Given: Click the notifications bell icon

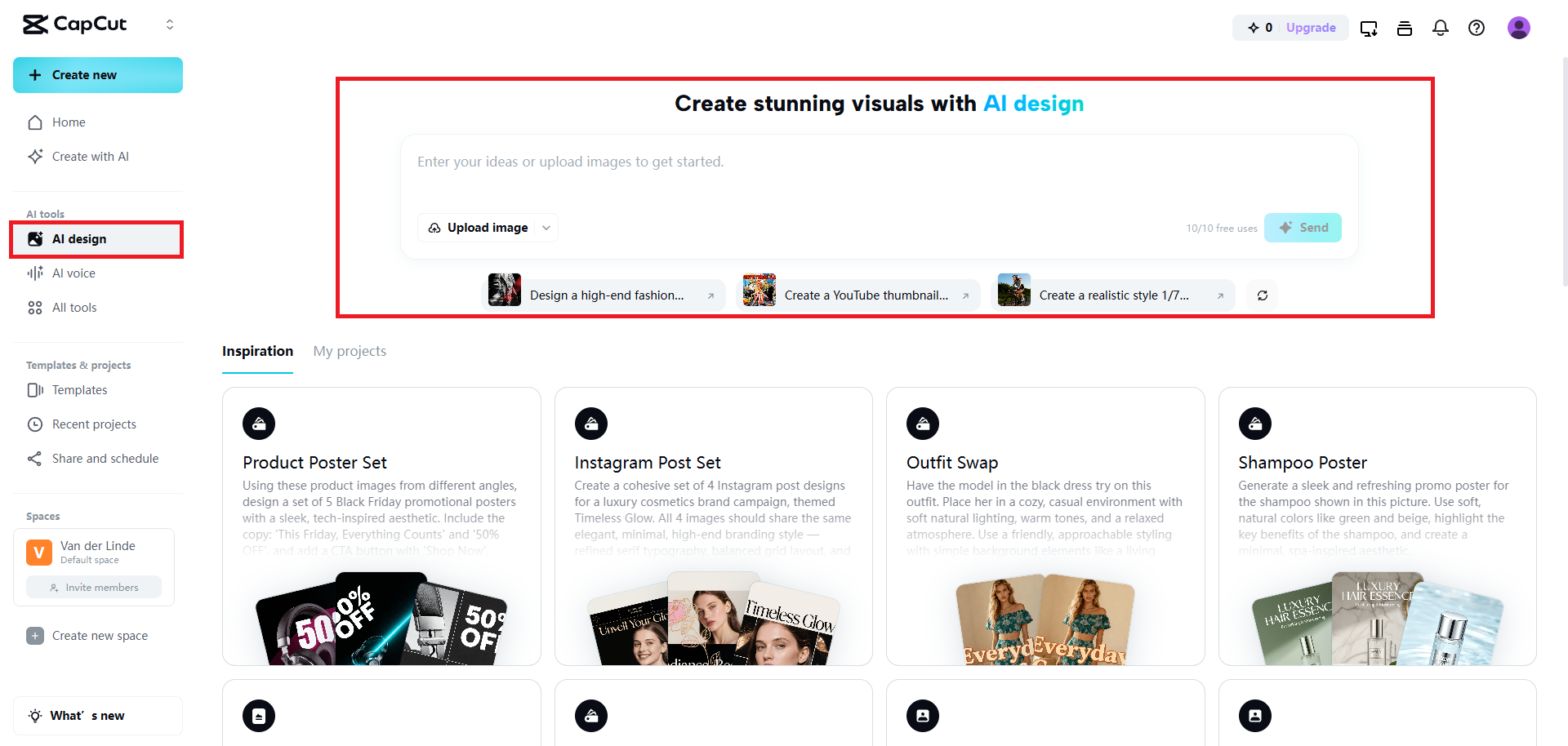Looking at the screenshot, I should pyautogui.click(x=1441, y=28).
